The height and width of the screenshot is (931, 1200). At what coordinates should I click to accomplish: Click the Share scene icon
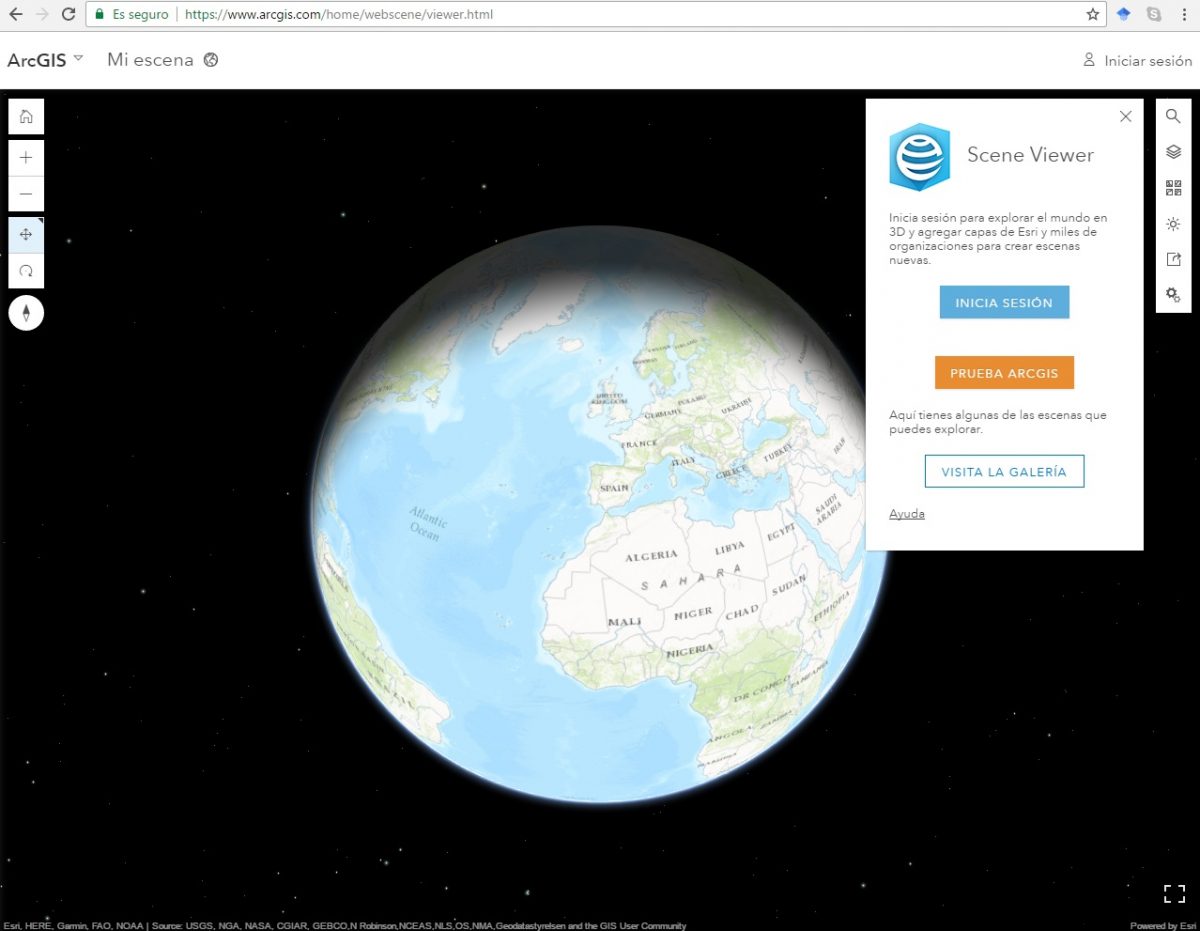click(x=1173, y=259)
